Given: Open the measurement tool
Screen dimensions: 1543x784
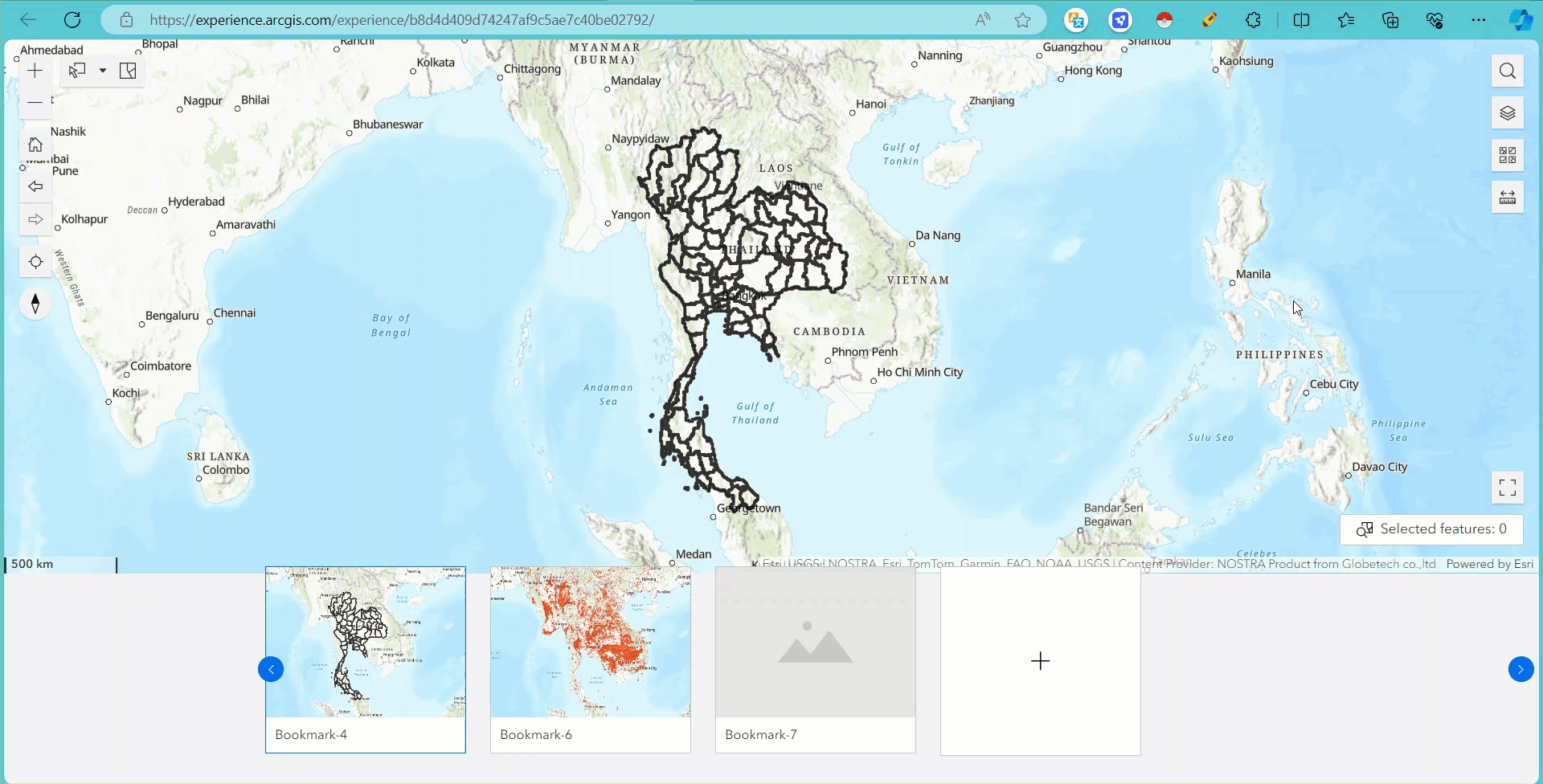Looking at the screenshot, I should click(1508, 197).
